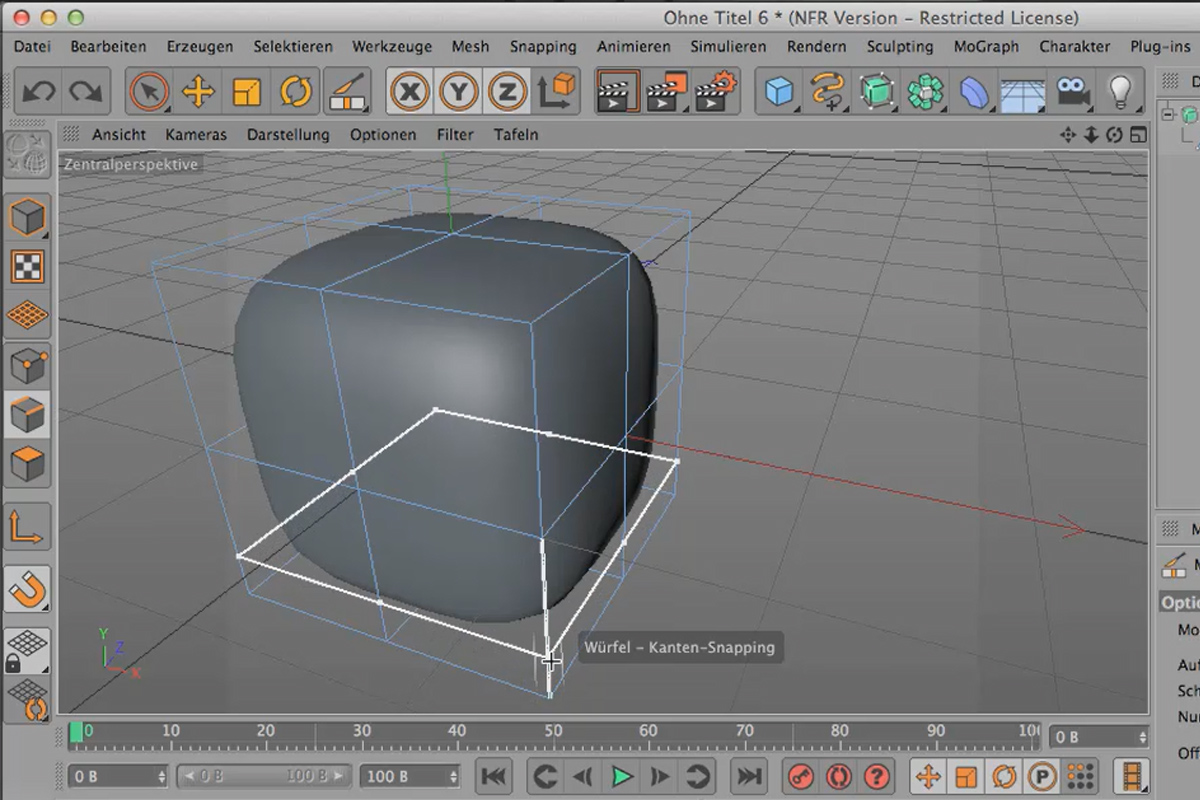Enable the Snapping magnet
Image resolution: width=1200 pixels, height=800 pixels.
[27, 590]
